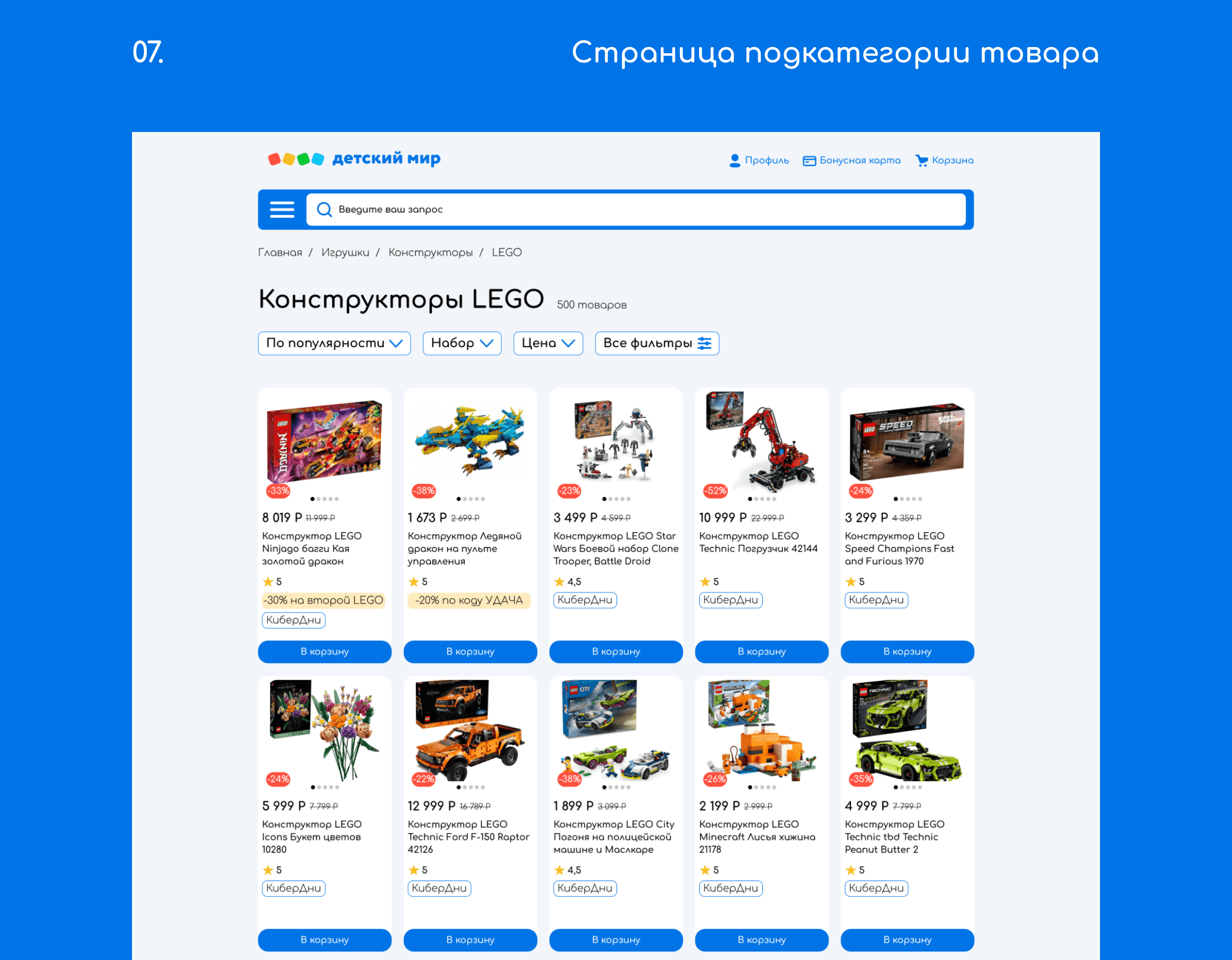This screenshot has height=960, width=1232.
Task: Click the search magnifier icon
Action: click(x=324, y=210)
